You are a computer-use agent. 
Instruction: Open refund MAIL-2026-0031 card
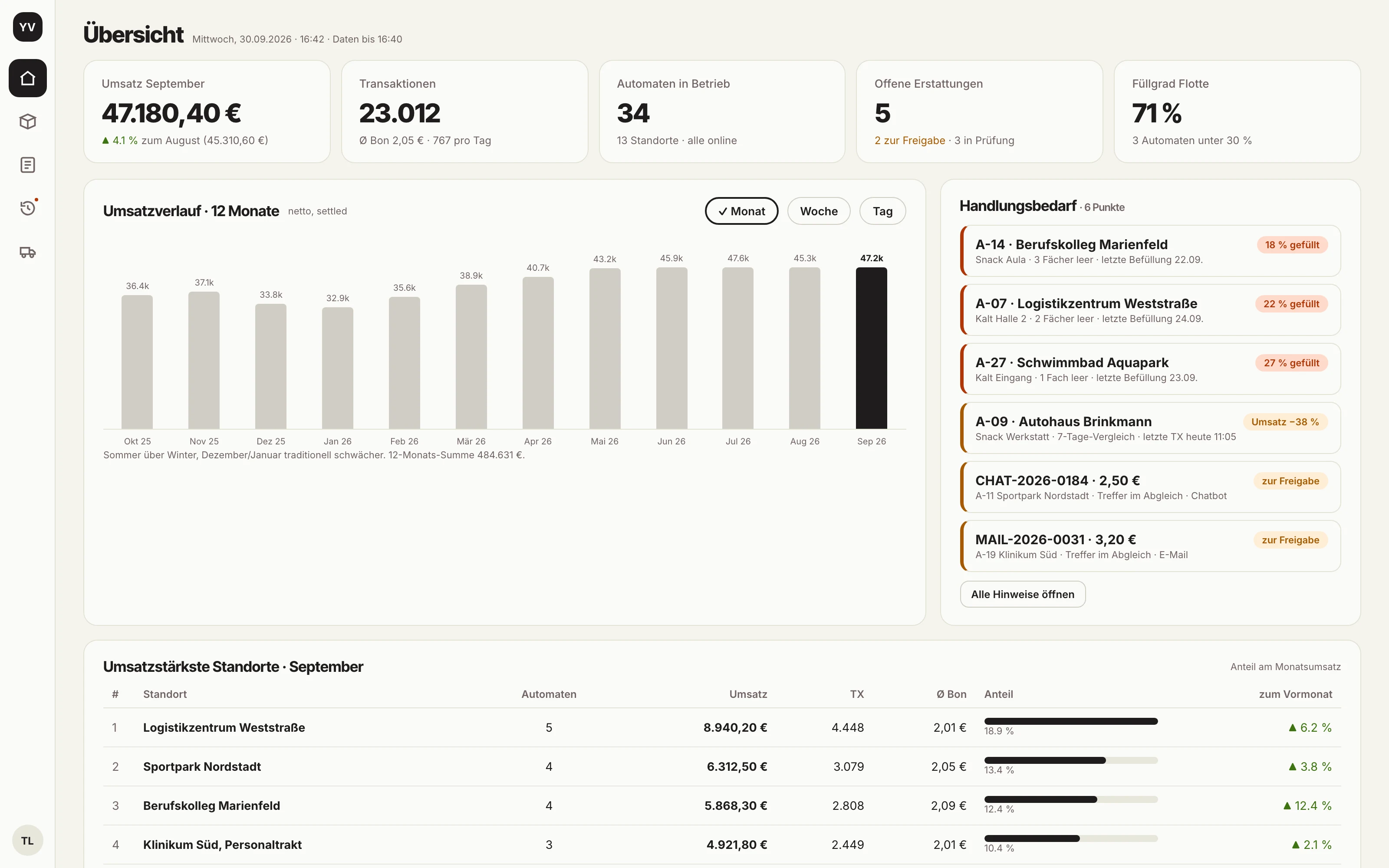pos(1150,546)
